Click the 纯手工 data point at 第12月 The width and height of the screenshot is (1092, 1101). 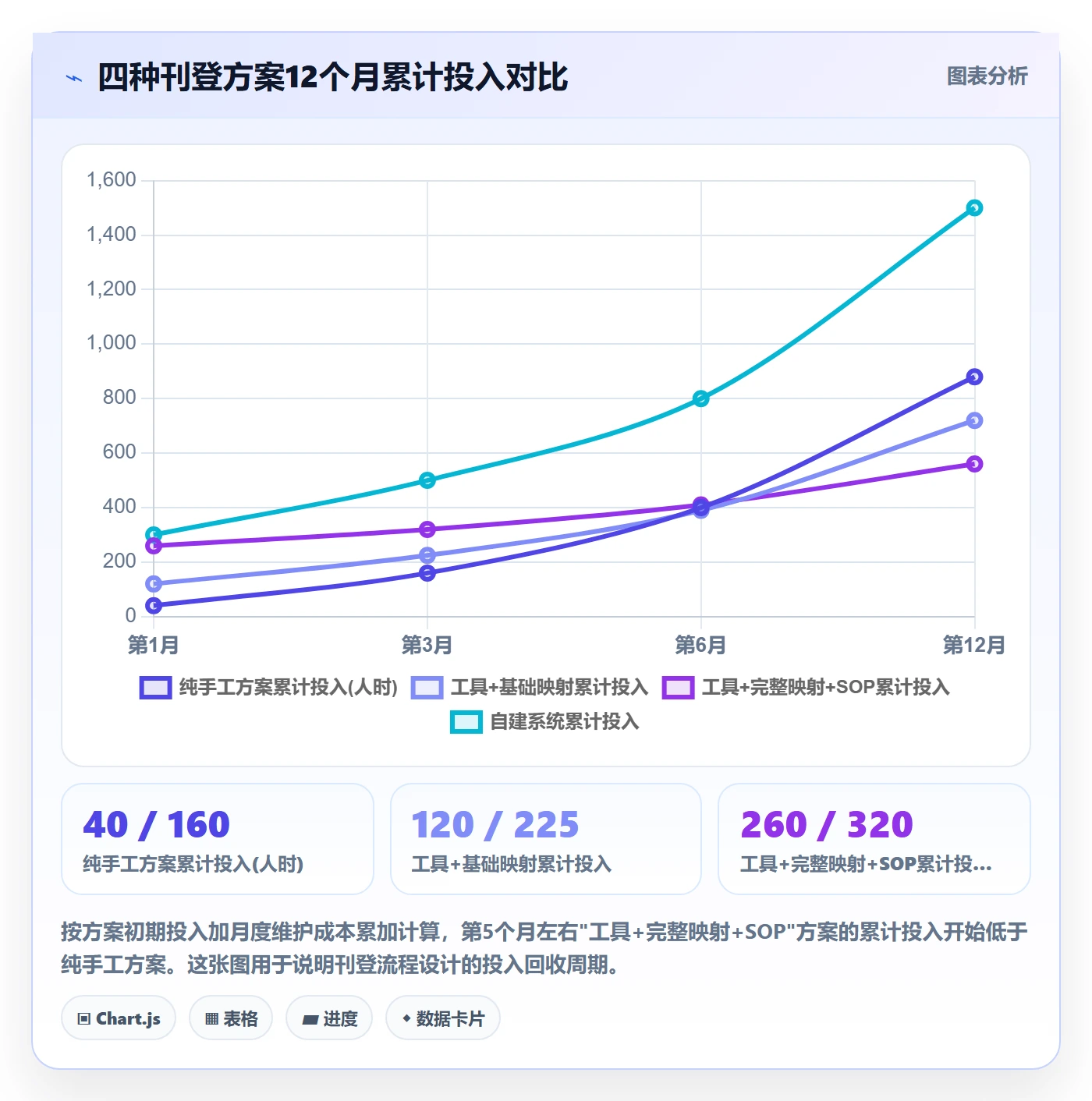pos(974,377)
